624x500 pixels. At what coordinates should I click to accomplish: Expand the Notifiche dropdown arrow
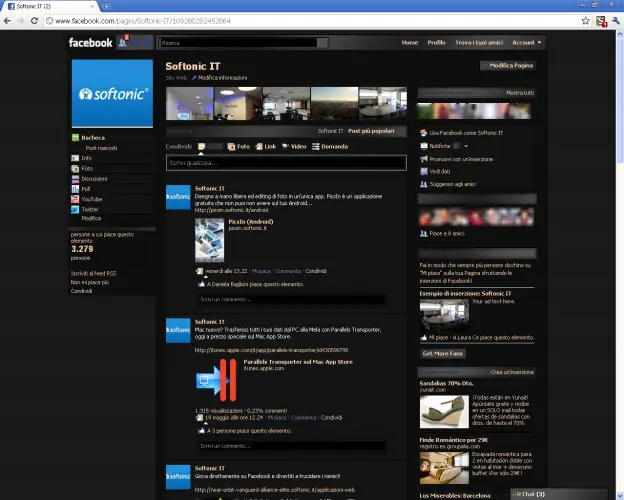coord(466,146)
